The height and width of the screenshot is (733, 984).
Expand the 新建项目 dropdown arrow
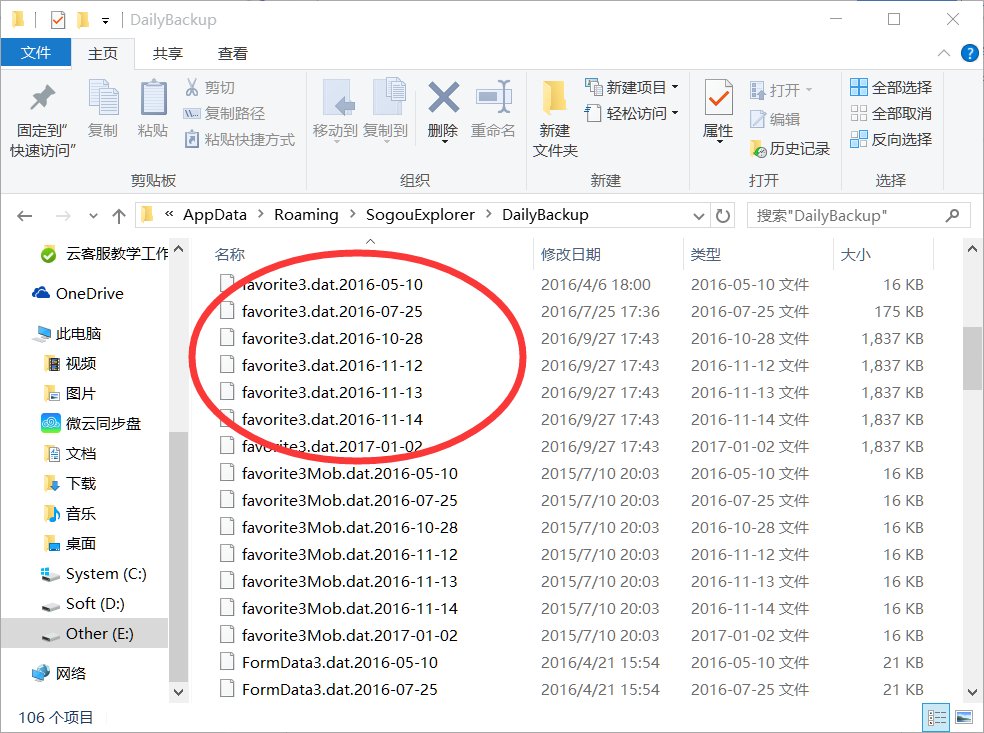[674, 87]
